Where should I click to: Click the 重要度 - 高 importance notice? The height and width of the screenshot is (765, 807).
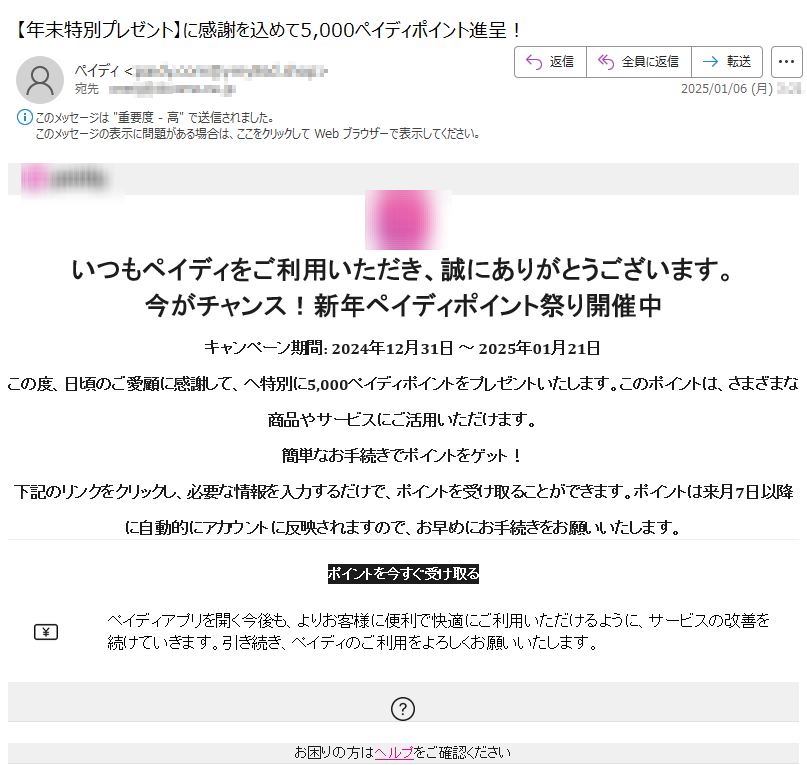[x=154, y=118]
